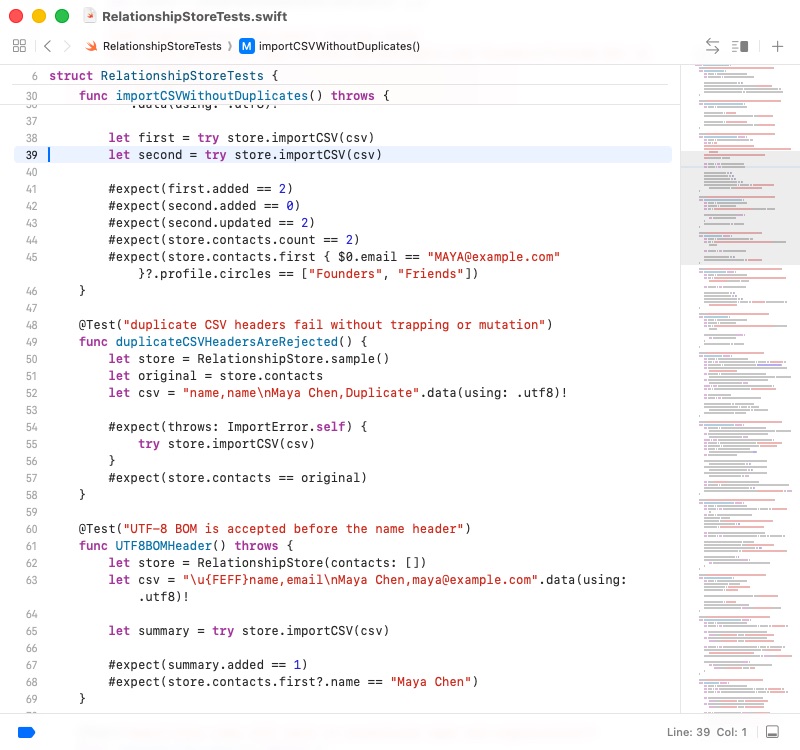Click 'RelationshipStore.sample()' call

(x=293, y=359)
